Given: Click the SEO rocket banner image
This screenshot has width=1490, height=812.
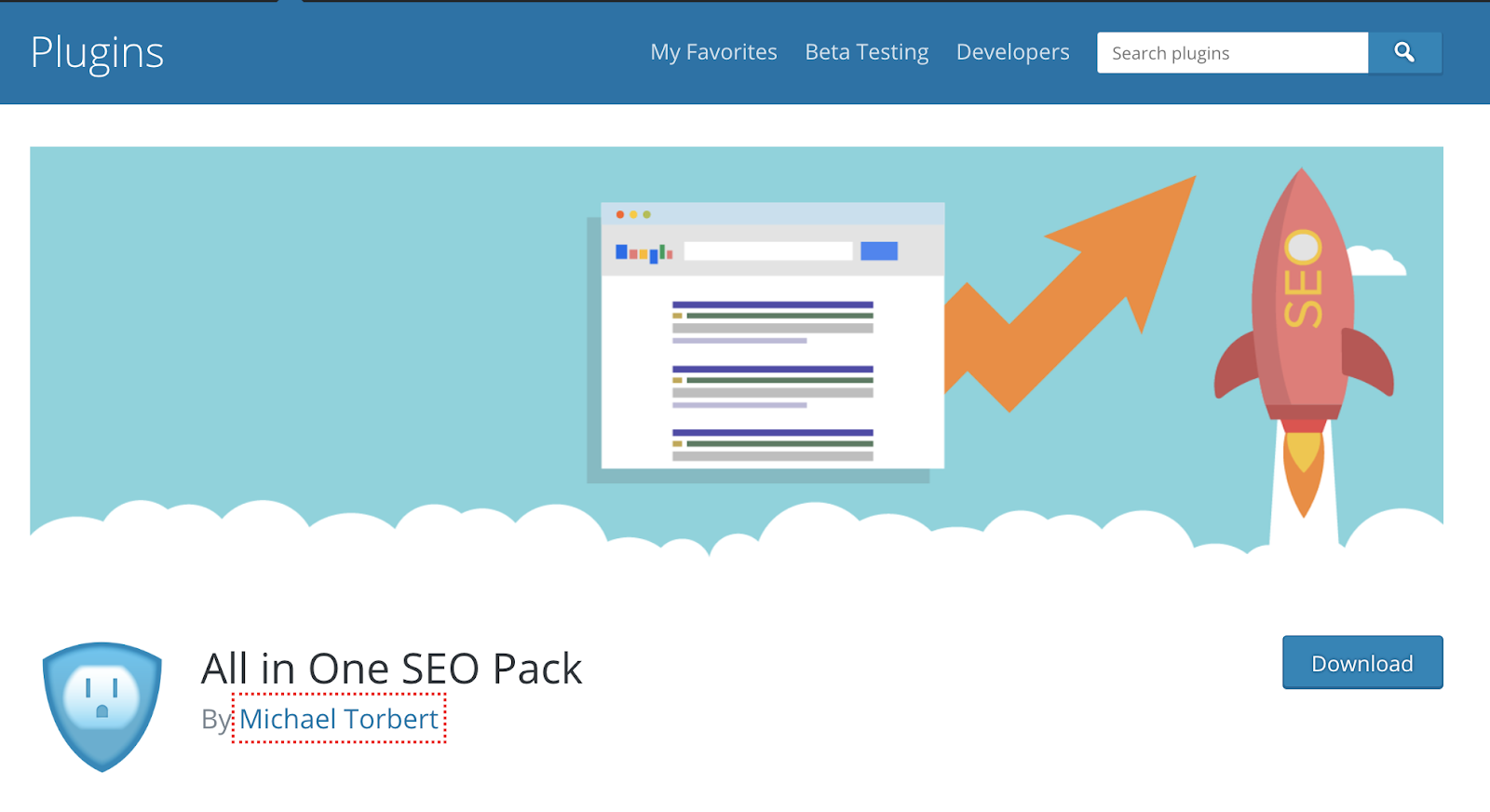Looking at the screenshot, I should pos(737,352).
